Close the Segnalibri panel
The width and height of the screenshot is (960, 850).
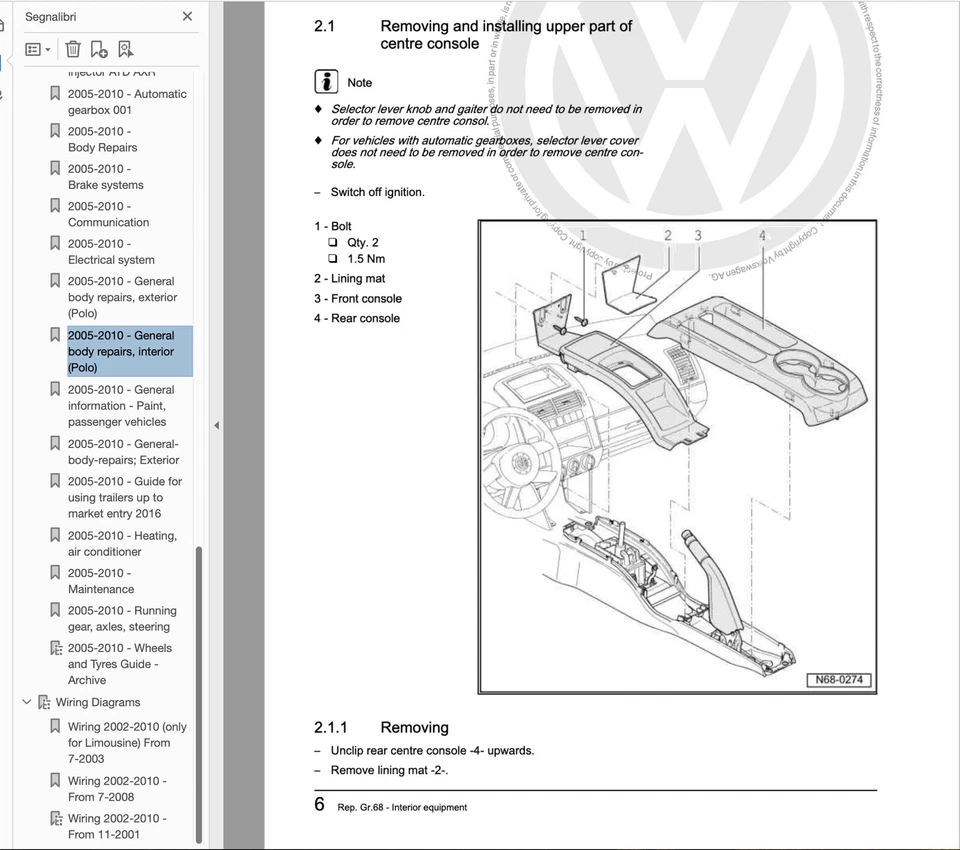[187, 16]
